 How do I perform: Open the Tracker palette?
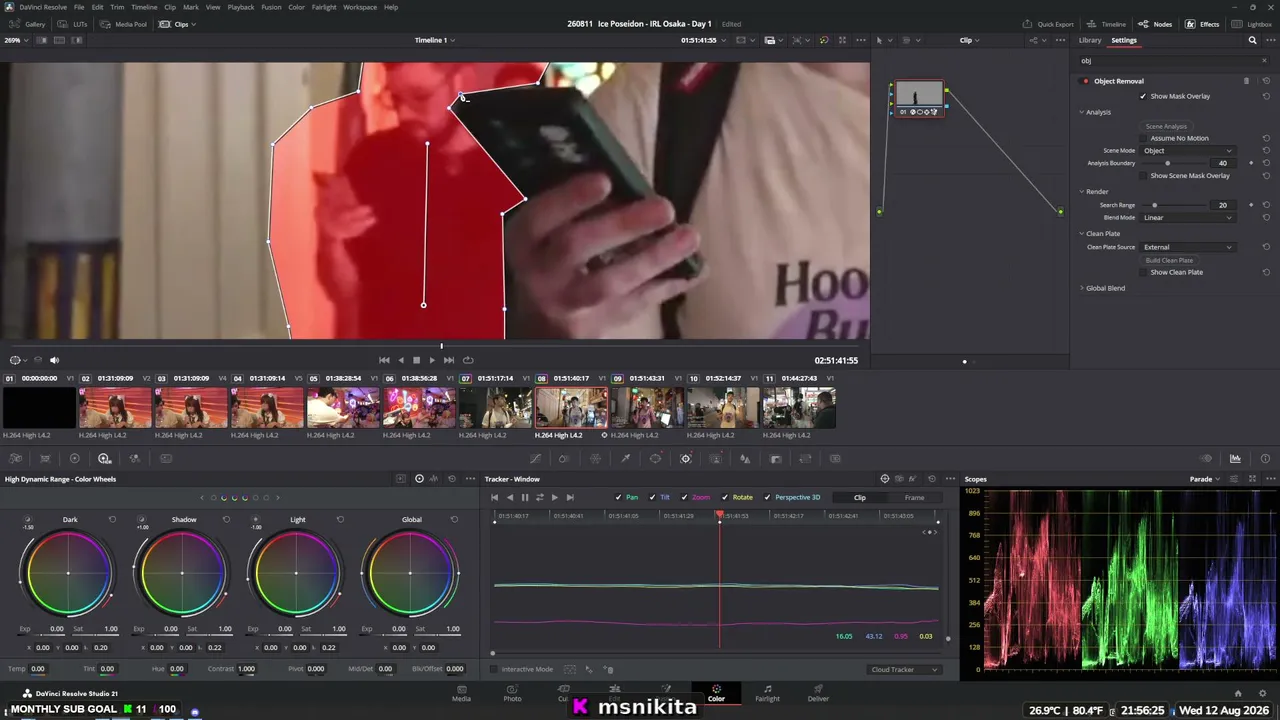685,459
